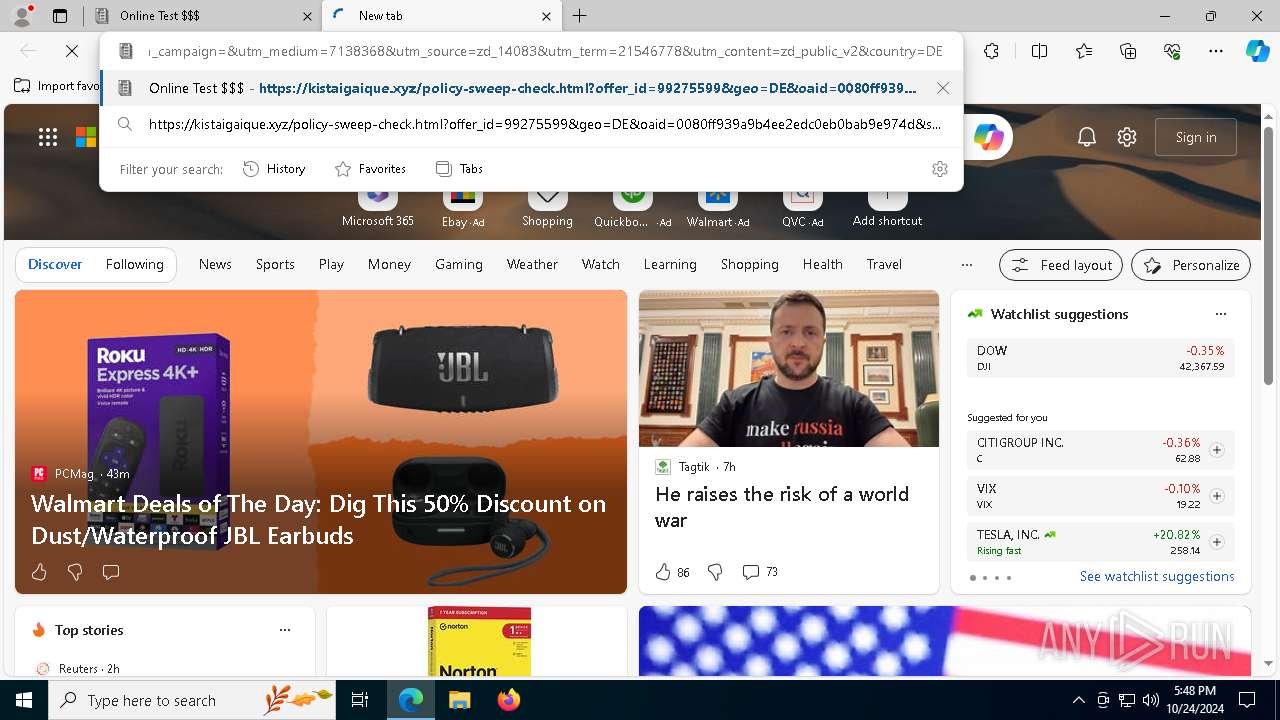The image size is (1280, 720).
Task: Open address bar settings gear icon
Action: point(939,169)
